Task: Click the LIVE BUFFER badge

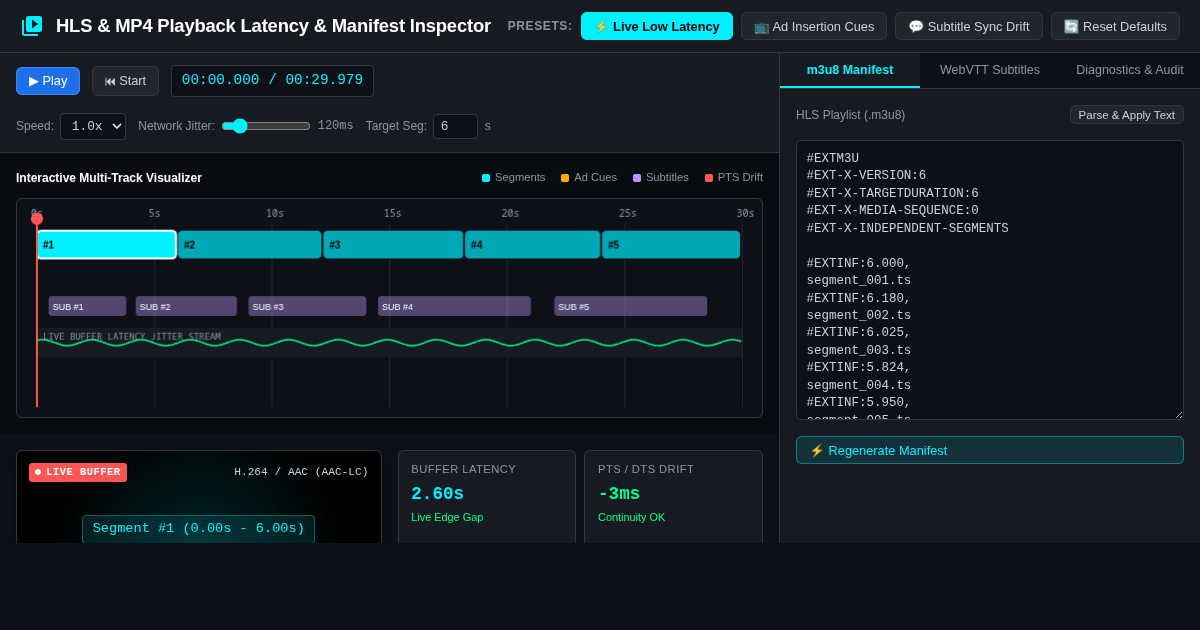Action: point(78,472)
